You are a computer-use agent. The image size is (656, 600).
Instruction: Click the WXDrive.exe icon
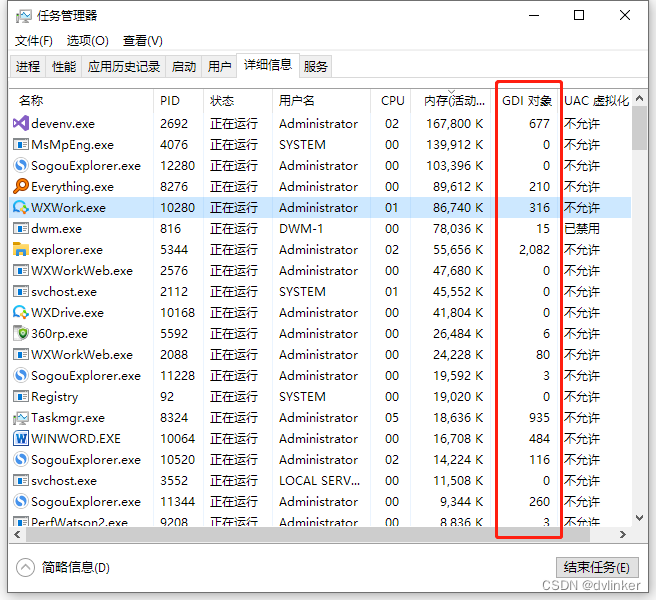point(20,312)
